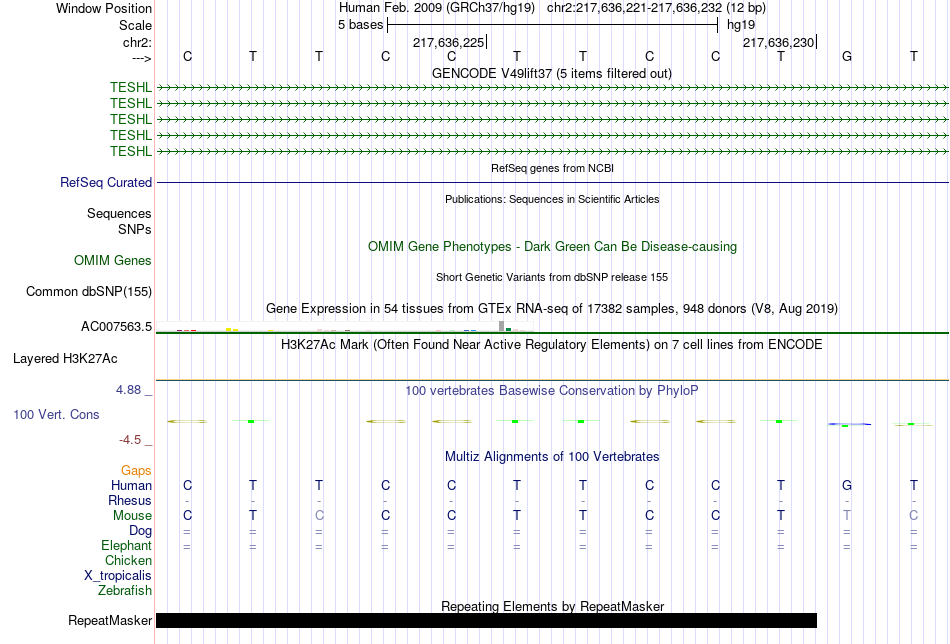The width and height of the screenshot is (950, 644).
Task: Open Short Genetic Variants from dbSNP title
Action: [x=551, y=277]
